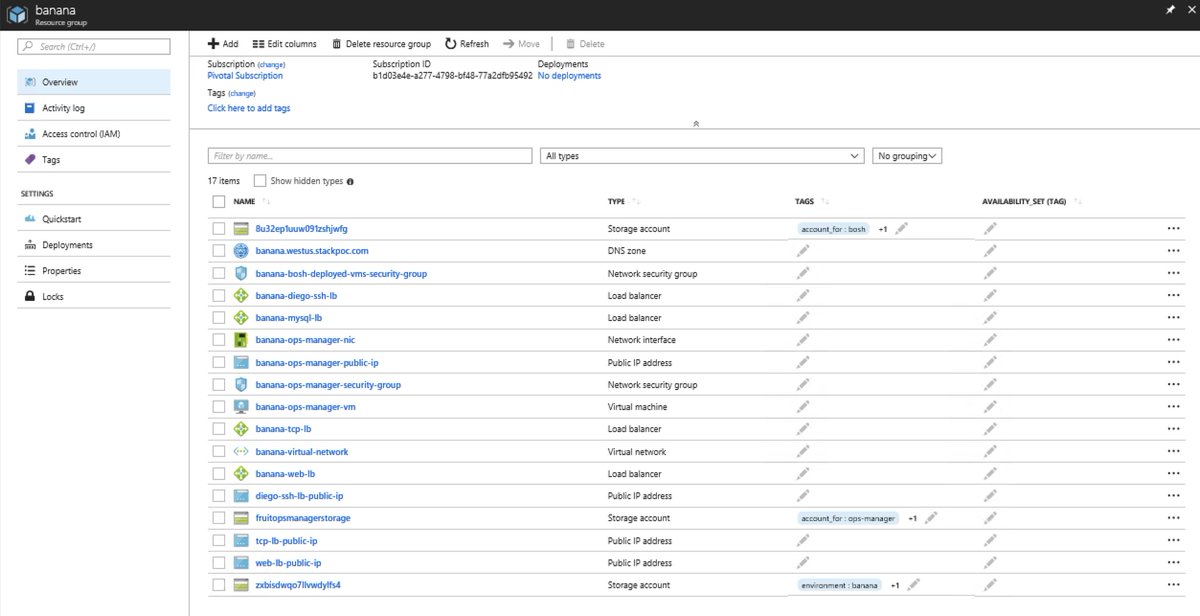The height and width of the screenshot is (616, 1200).
Task: Check the box for tcp-lb-public-ip
Action: 219,541
